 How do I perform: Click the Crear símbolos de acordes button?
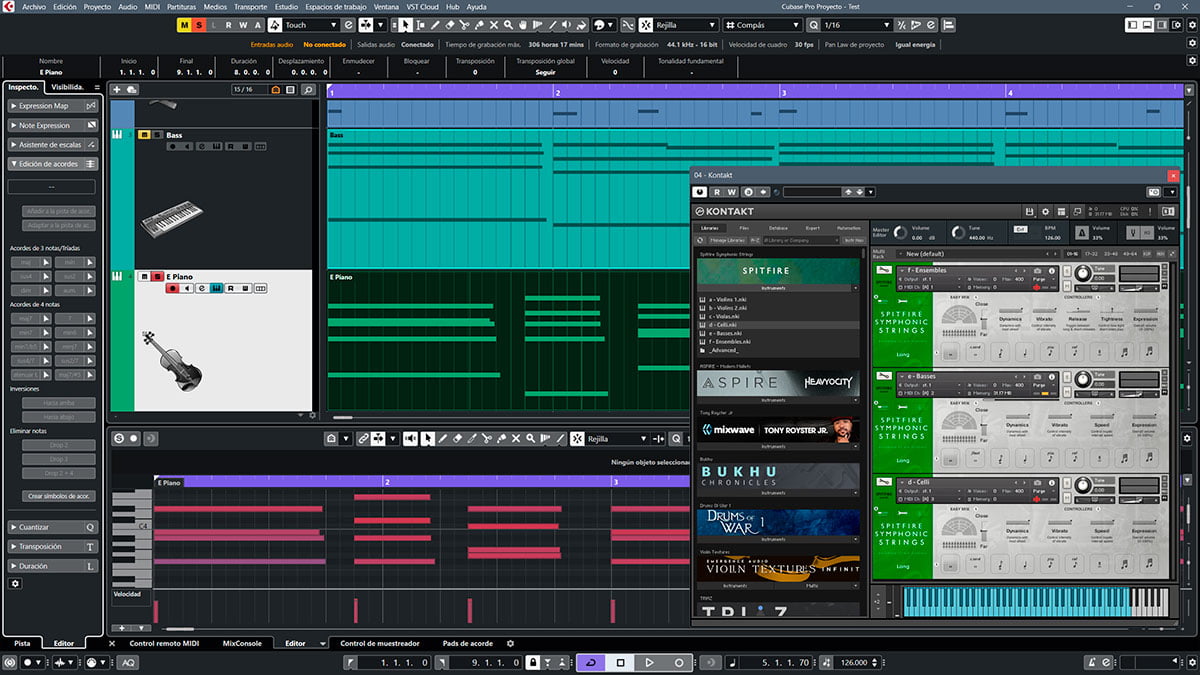(x=58, y=496)
